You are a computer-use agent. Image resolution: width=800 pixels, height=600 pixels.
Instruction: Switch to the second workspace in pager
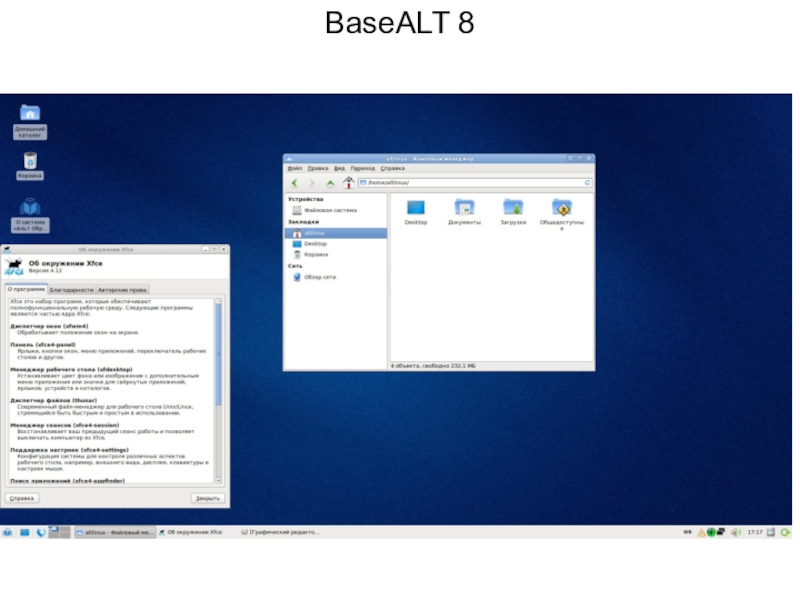pyautogui.click(x=65, y=532)
